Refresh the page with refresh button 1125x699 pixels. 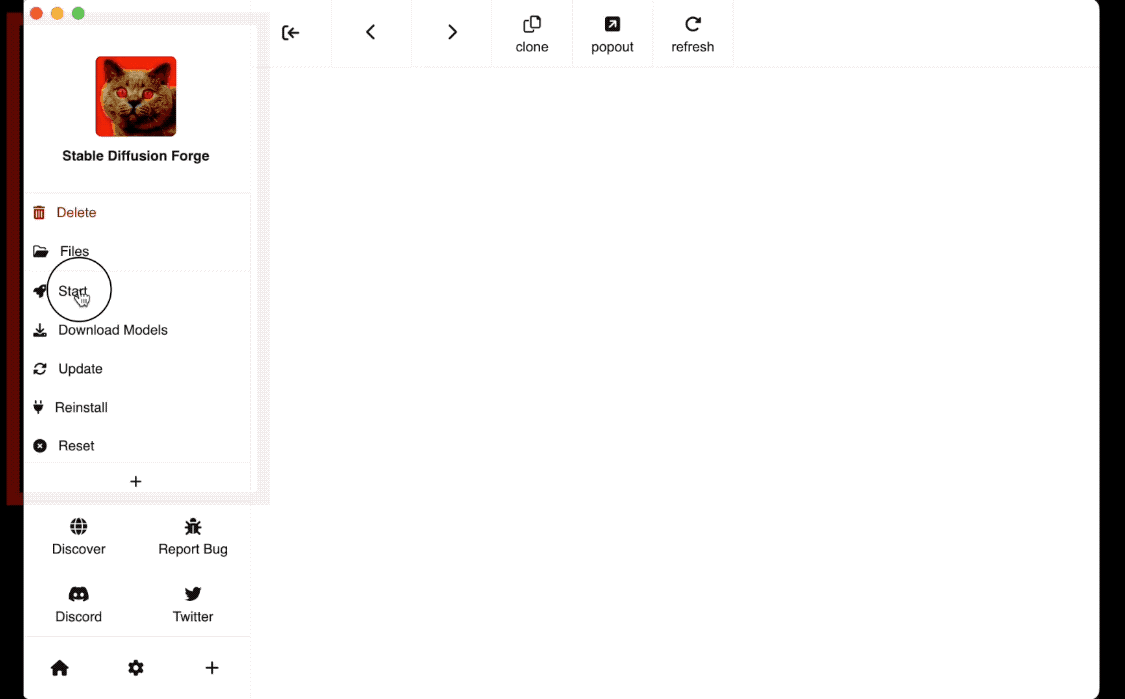point(692,34)
